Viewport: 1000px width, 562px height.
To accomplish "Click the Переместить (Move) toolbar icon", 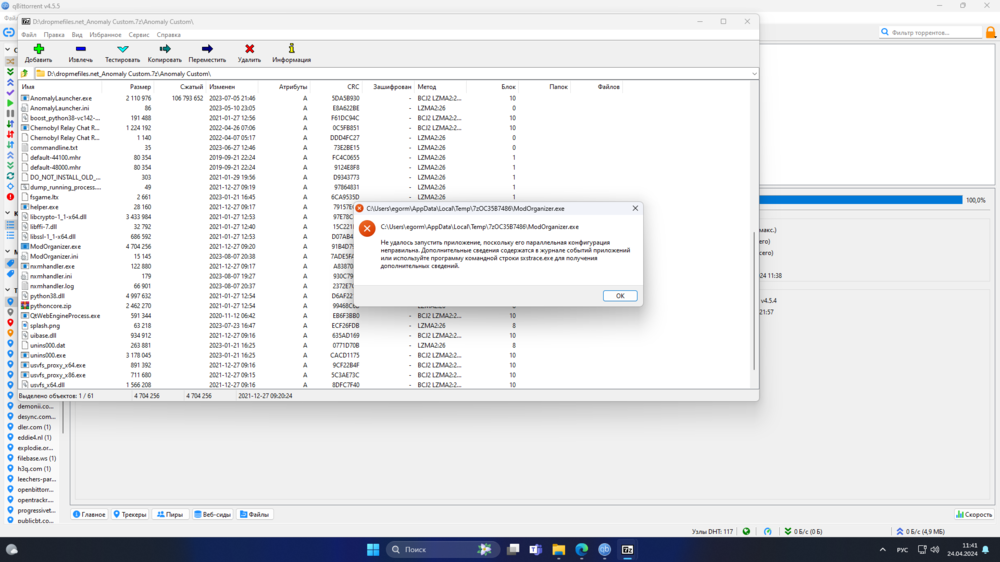I will tap(207, 49).
